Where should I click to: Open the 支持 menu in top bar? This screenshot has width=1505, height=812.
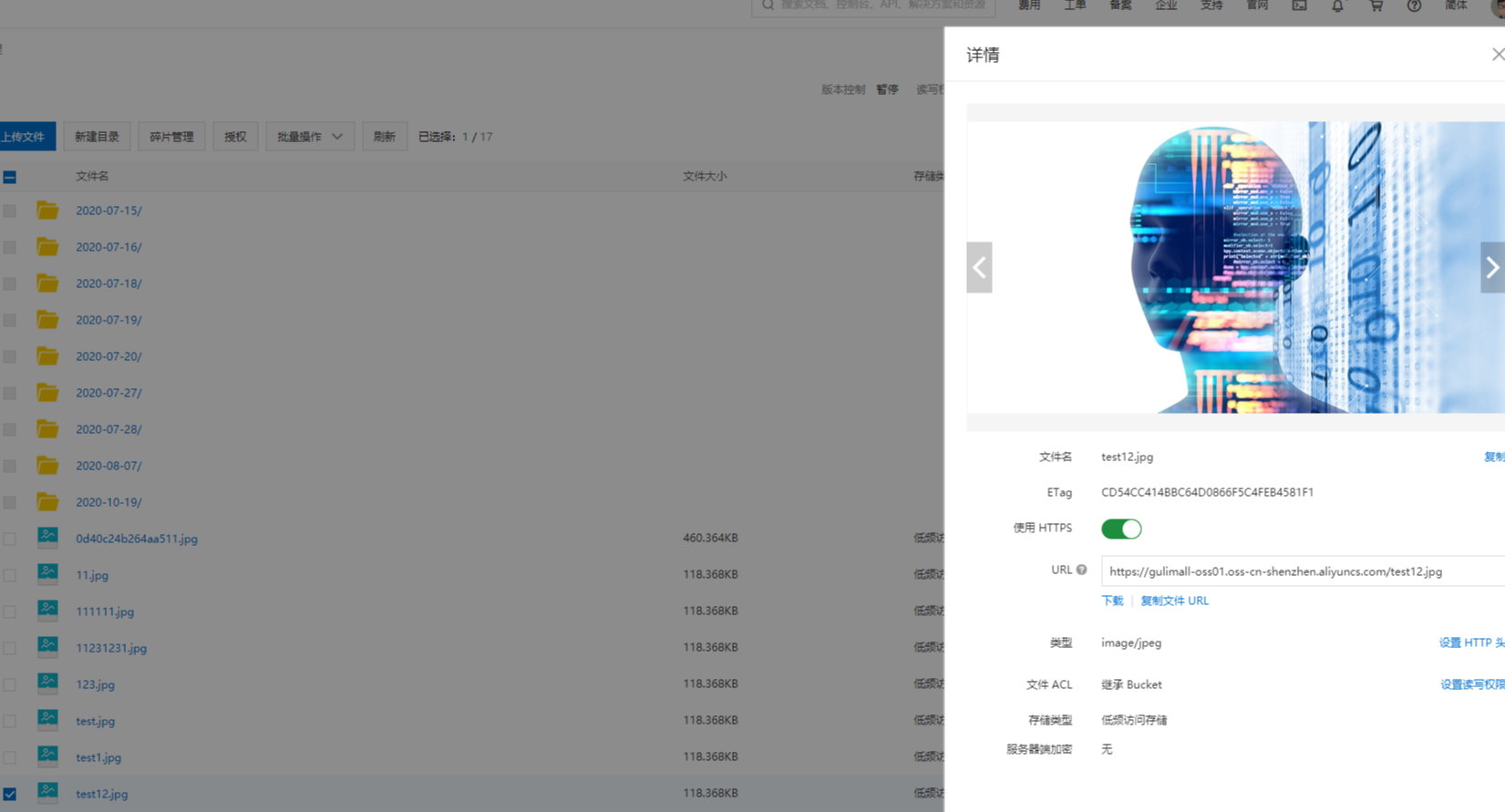click(1211, 5)
